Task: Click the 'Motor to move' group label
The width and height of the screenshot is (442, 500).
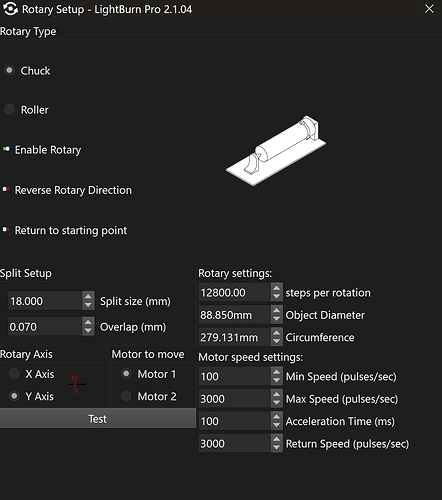Action: point(148,354)
